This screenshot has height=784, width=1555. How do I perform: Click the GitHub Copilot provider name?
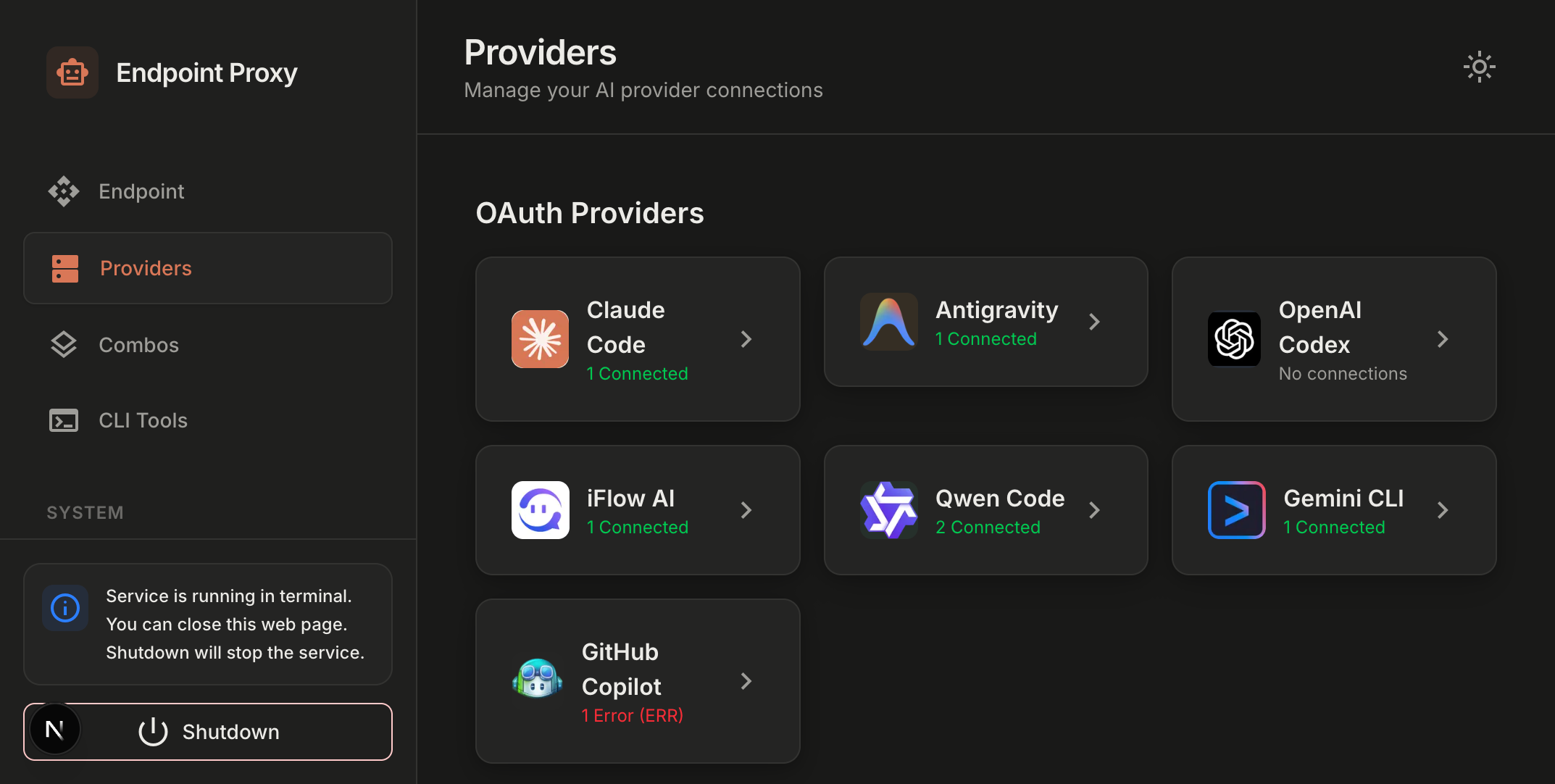[621, 670]
